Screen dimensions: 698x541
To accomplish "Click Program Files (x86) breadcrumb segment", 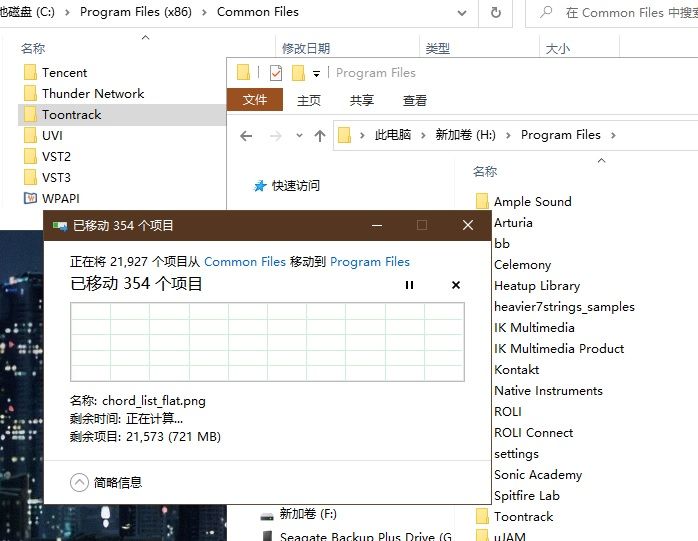I will click(136, 12).
